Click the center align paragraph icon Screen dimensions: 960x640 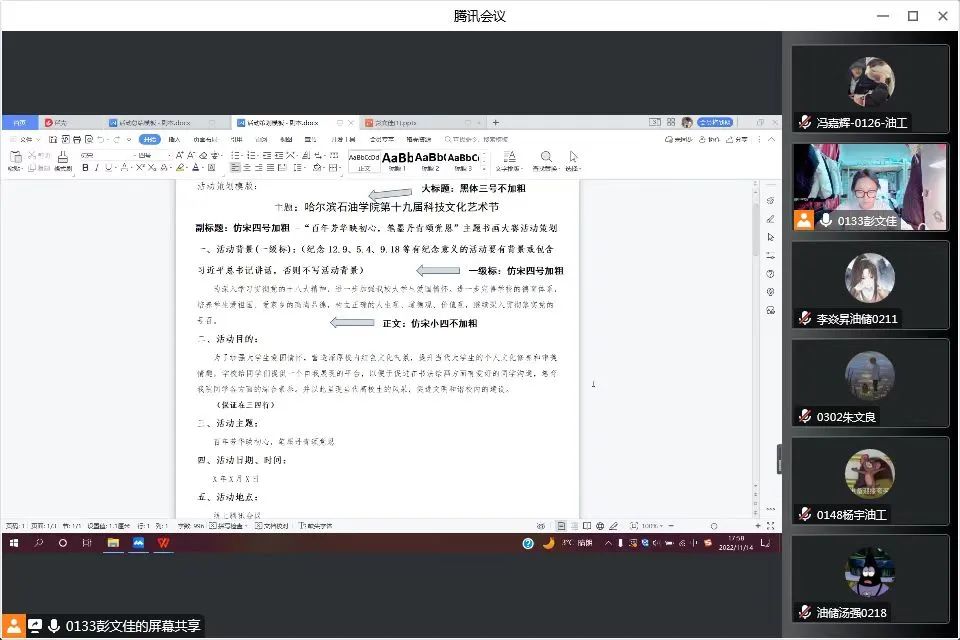[248, 168]
